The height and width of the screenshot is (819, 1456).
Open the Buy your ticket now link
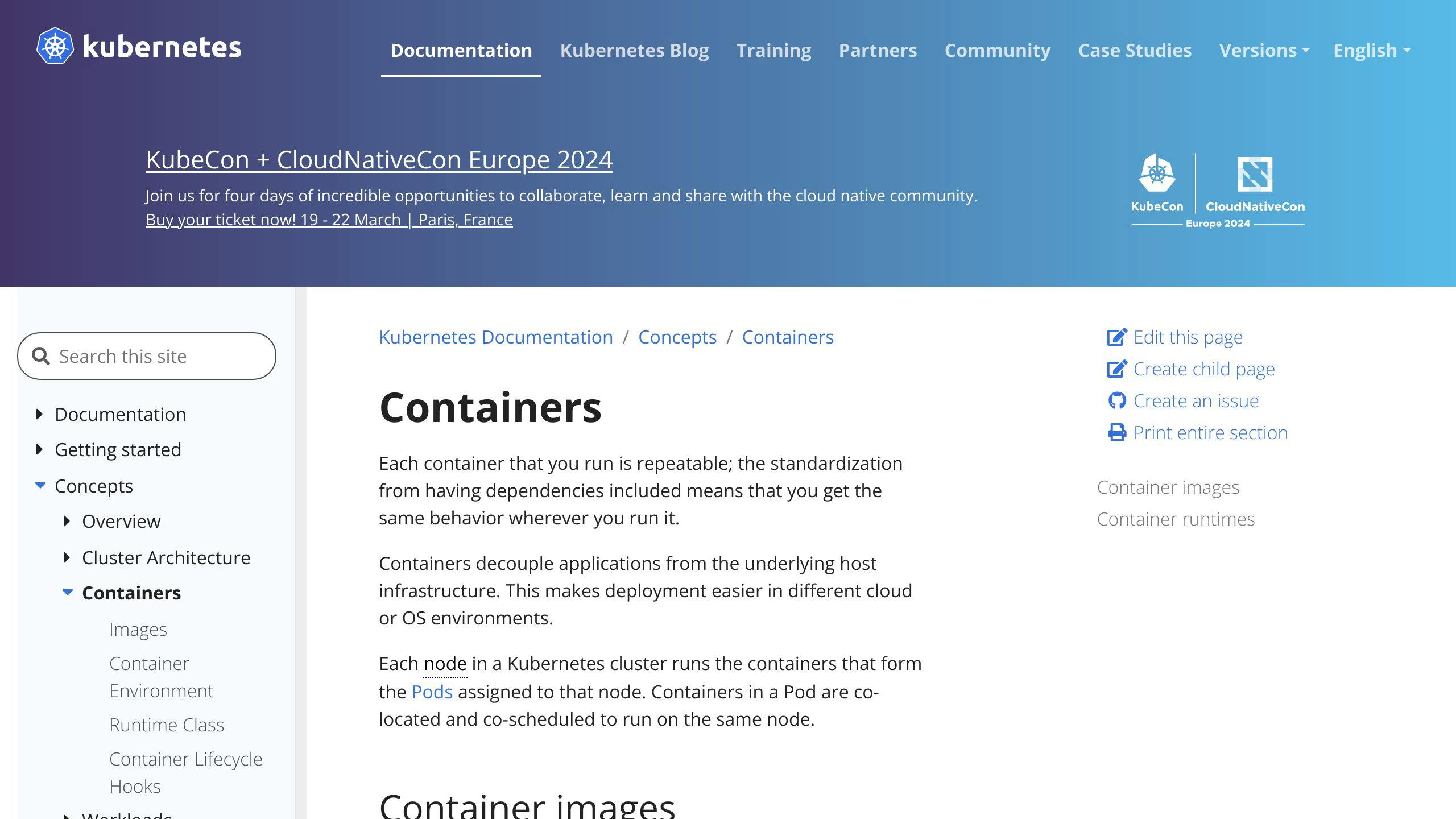click(x=329, y=220)
